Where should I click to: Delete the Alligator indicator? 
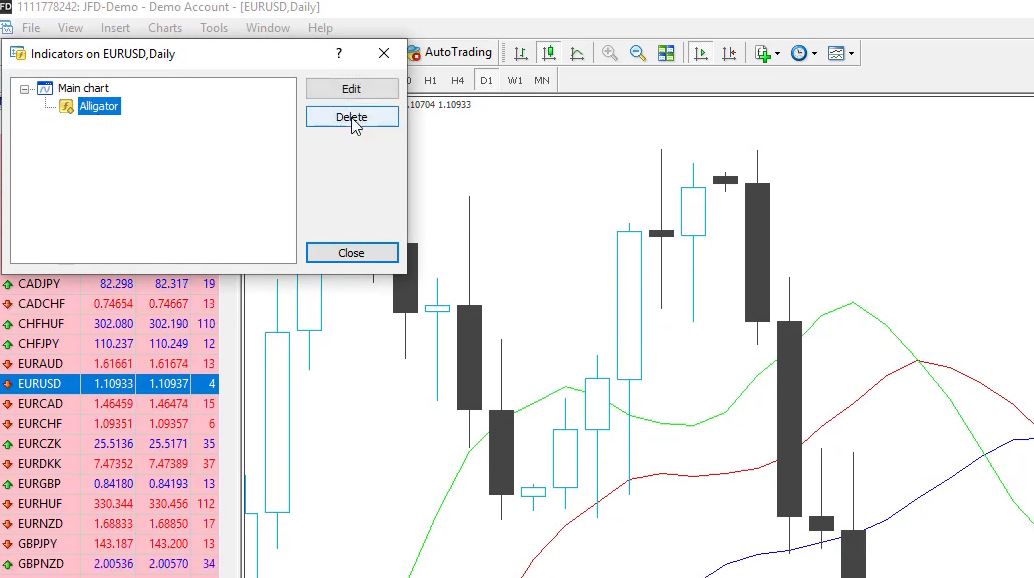coord(352,116)
